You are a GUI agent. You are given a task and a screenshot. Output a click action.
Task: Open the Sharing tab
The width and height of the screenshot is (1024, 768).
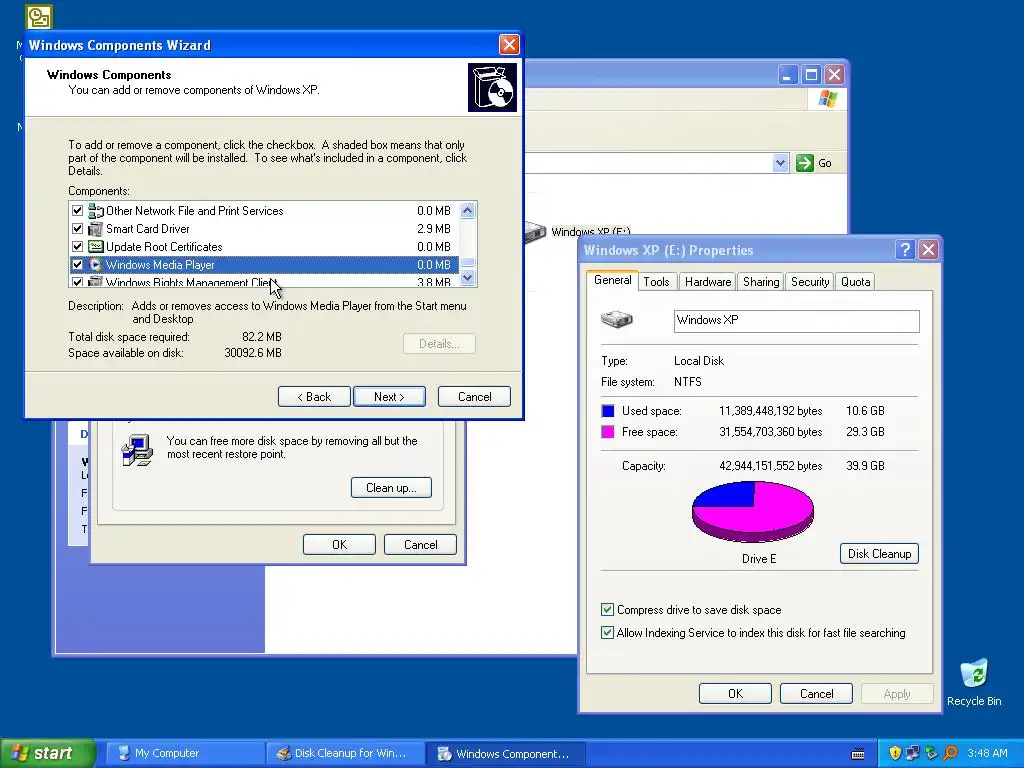pos(761,281)
